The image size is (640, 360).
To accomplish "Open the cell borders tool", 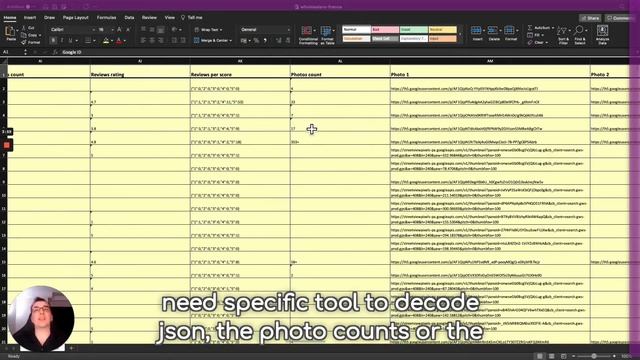I will tap(88, 40).
